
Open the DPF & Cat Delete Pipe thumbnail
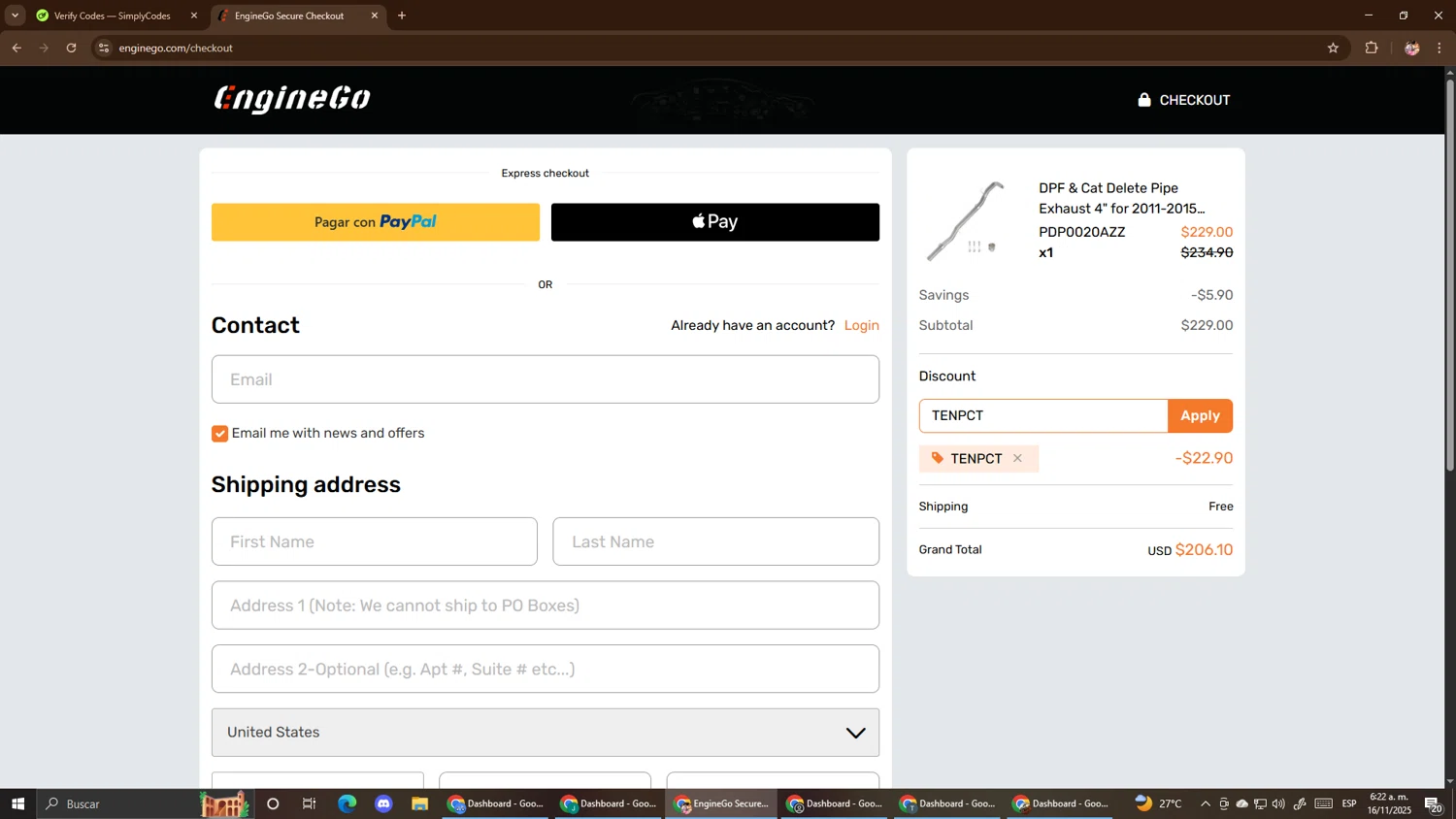966,221
